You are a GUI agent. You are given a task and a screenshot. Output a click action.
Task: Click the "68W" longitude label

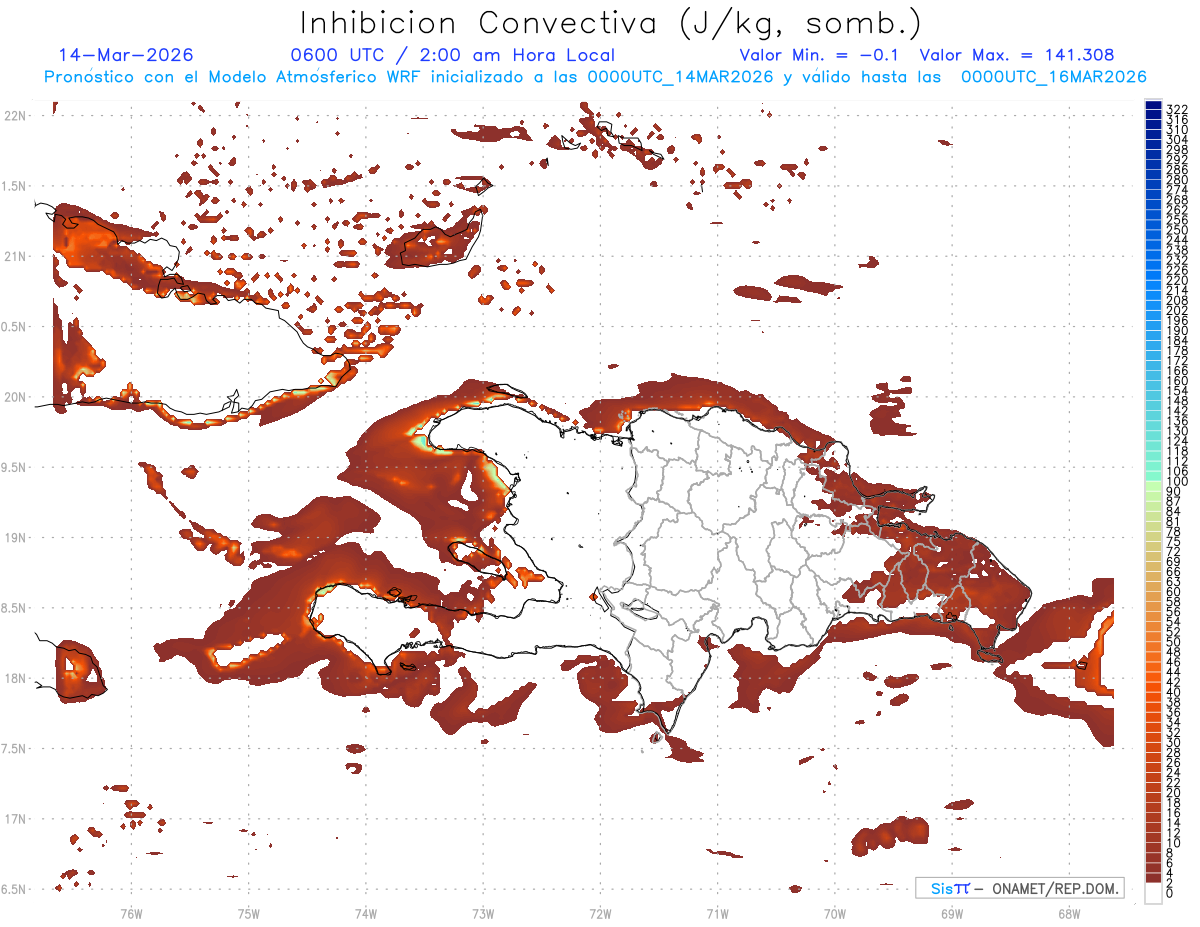pyautogui.click(x=1068, y=913)
